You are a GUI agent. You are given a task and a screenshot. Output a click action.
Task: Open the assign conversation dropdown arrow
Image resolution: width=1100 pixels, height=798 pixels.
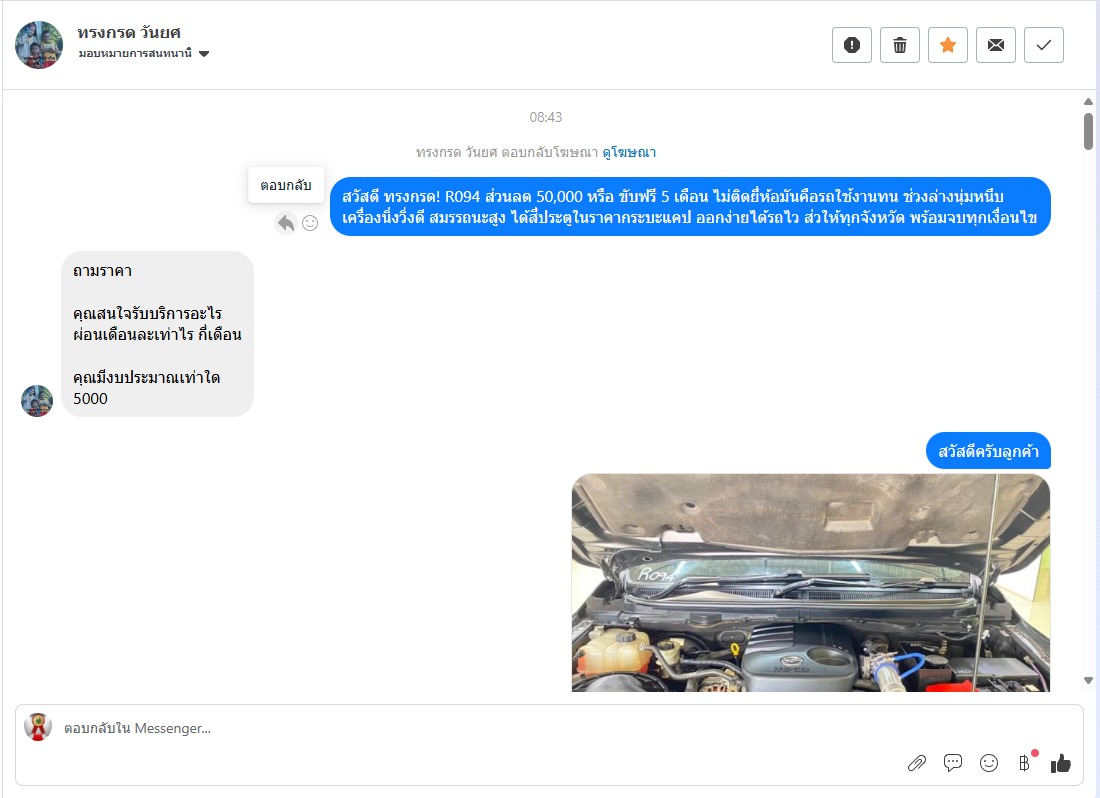[204, 54]
